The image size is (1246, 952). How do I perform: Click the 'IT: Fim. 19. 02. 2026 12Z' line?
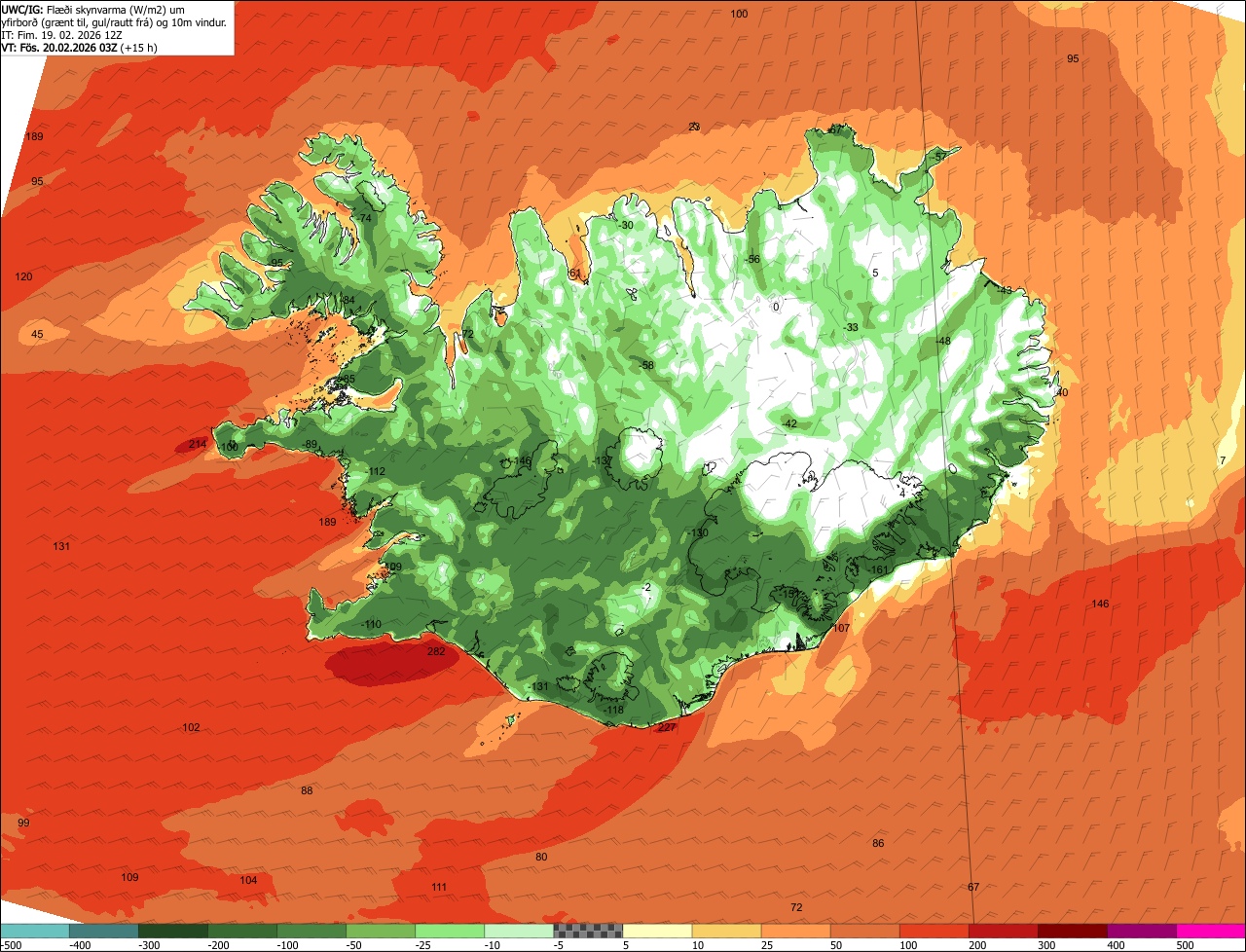pyautogui.click(x=61, y=34)
